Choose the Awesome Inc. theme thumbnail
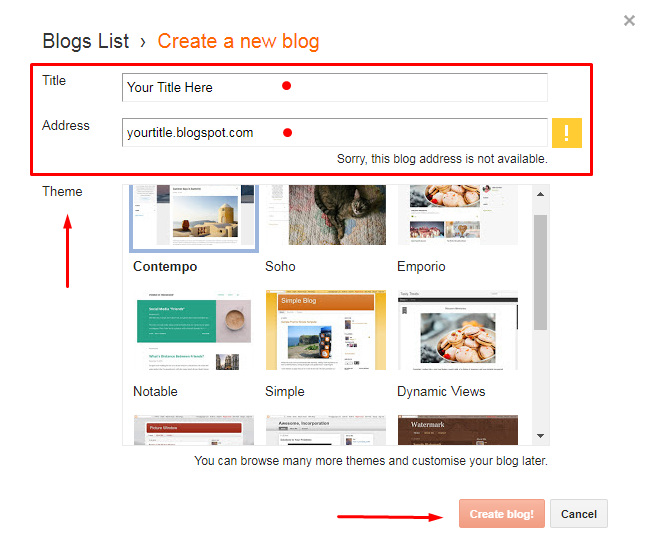 pos(326,430)
